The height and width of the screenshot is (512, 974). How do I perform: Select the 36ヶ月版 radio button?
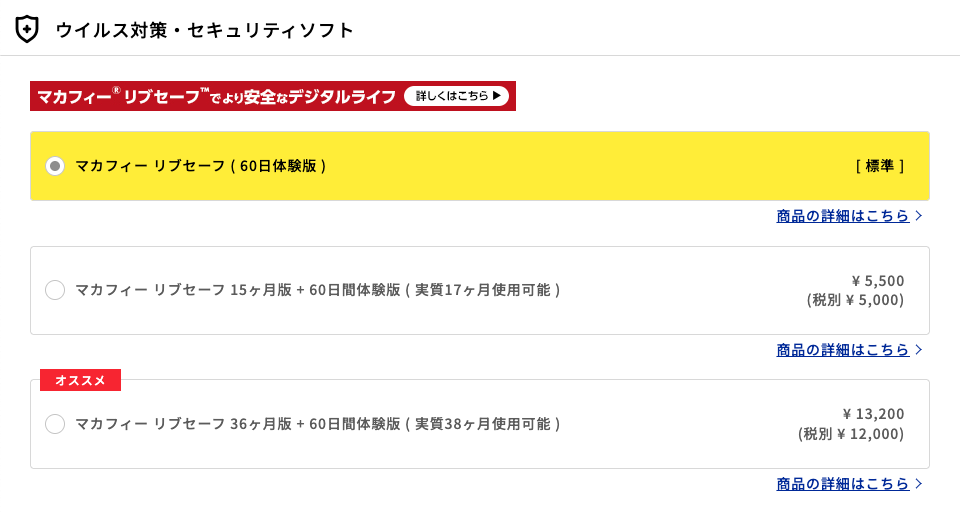point(55,424)
